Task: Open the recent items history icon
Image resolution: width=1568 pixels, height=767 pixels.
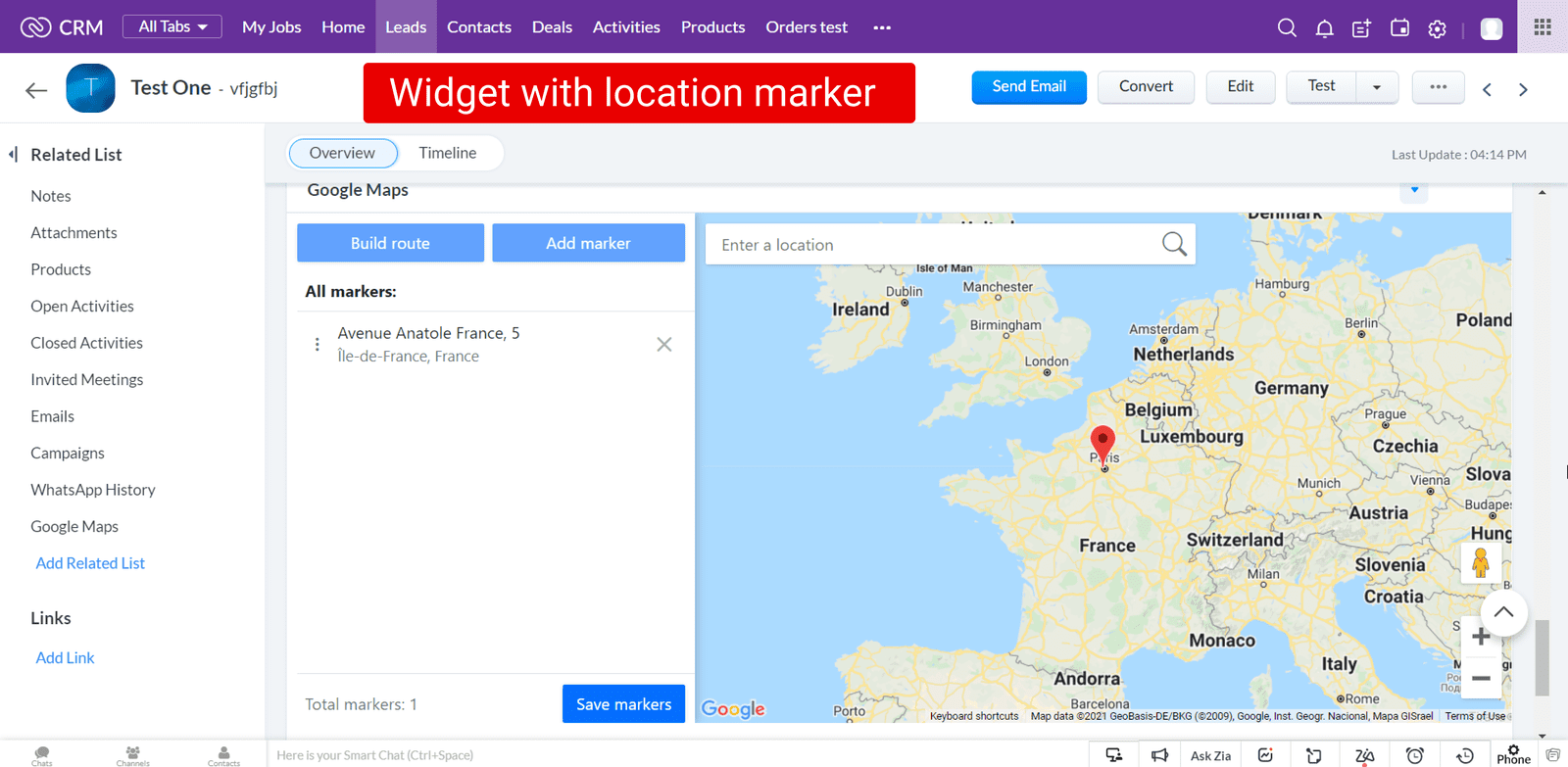Action: click(x=1465, y=755)
